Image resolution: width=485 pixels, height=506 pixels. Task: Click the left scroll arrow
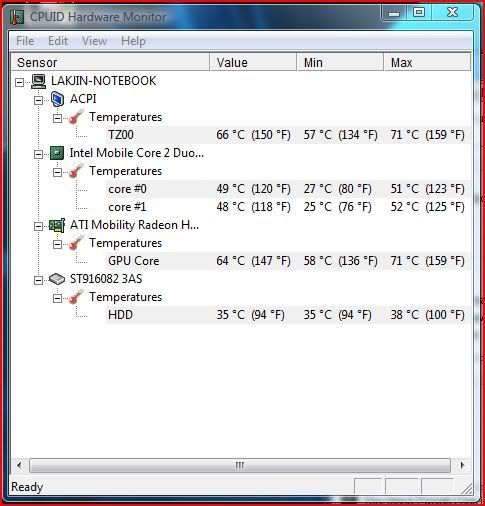pos(19,465)
